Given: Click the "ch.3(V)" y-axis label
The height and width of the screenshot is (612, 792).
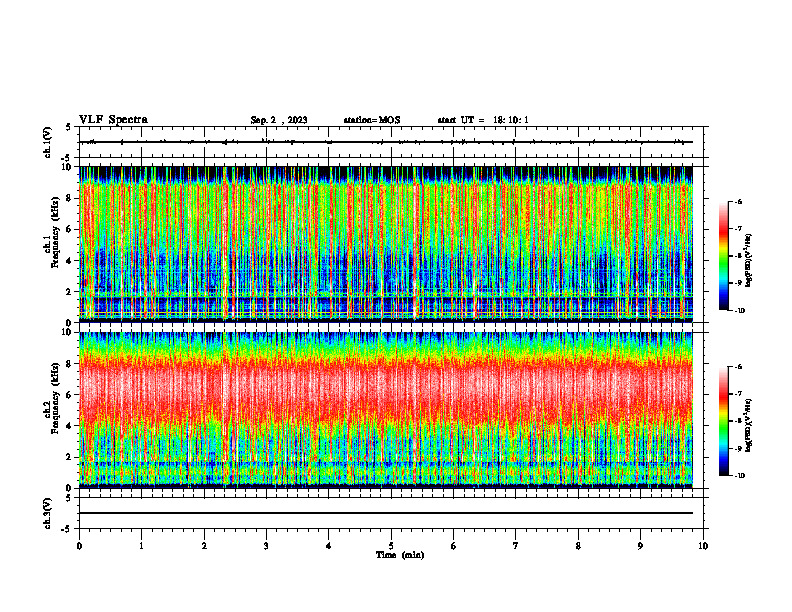Looking at the screenshot, I should [48, 513].
